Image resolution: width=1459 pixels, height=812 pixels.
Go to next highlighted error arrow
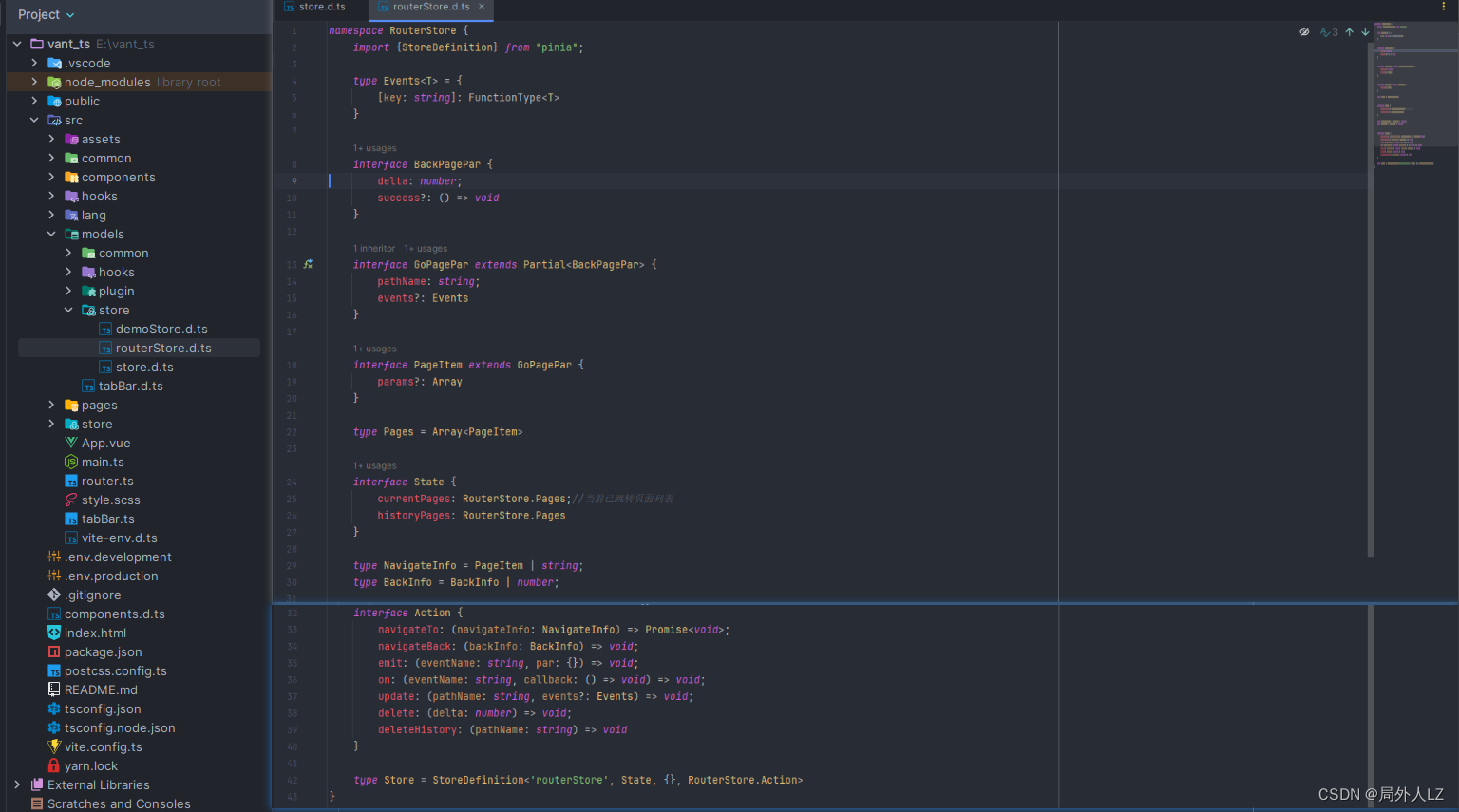(1365, 32)
